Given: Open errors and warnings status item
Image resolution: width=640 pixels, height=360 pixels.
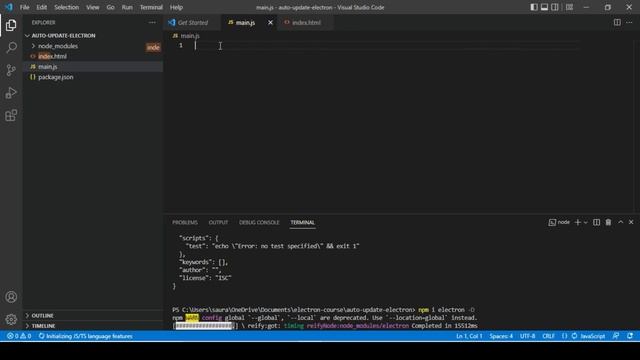Looking at the screenshot, I should (19, 336).
